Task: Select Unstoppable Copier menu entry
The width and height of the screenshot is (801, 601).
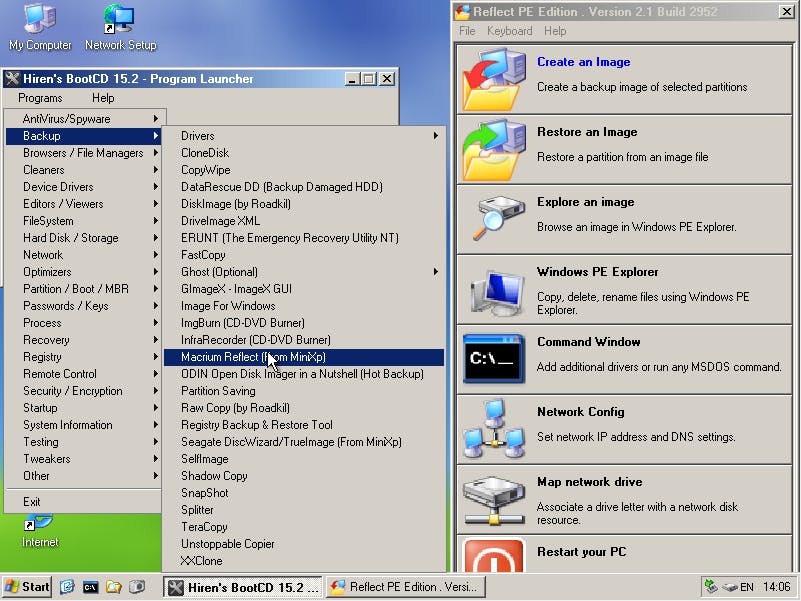Action: click(304, 544)
